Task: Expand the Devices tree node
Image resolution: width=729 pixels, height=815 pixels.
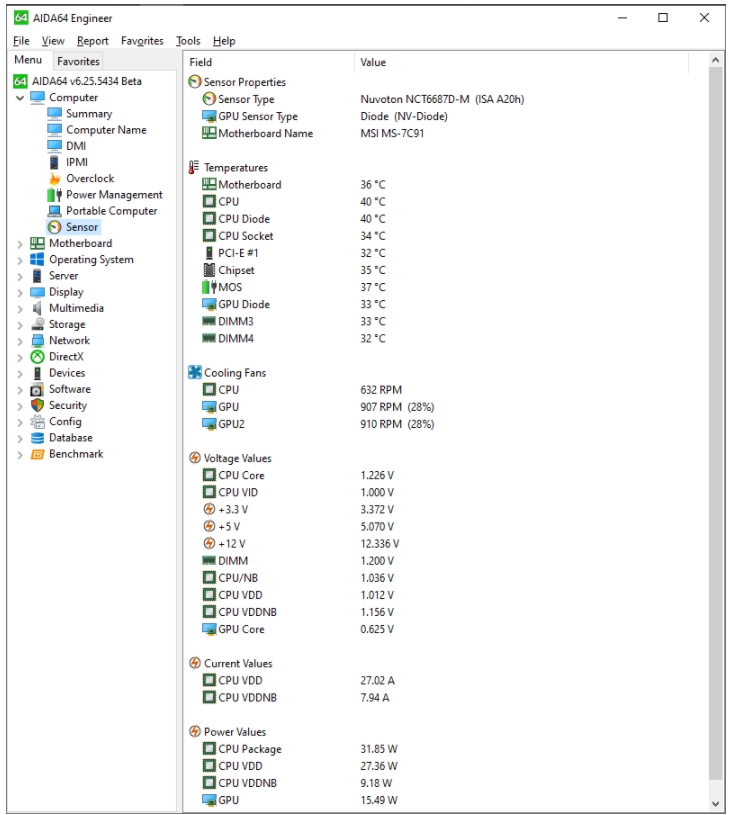Action: click(x=20, y=373)
